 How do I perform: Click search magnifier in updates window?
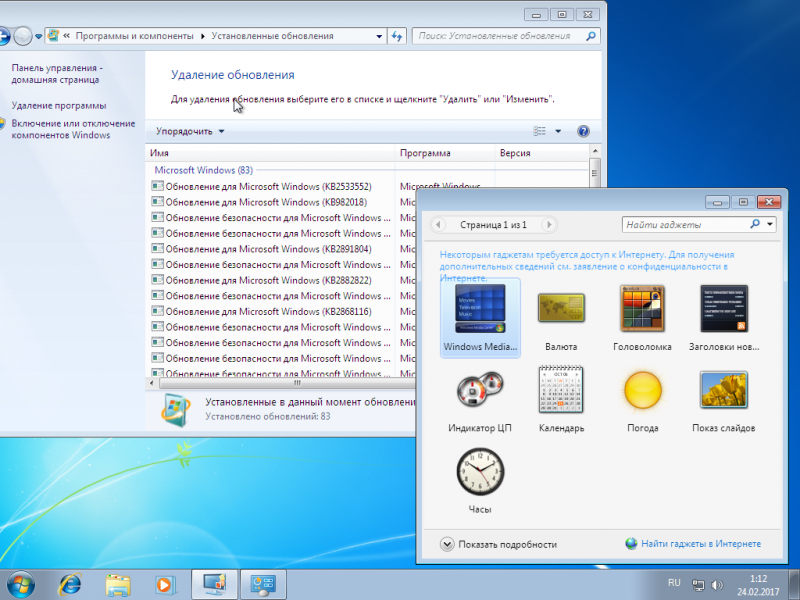(x=591, y=36)
